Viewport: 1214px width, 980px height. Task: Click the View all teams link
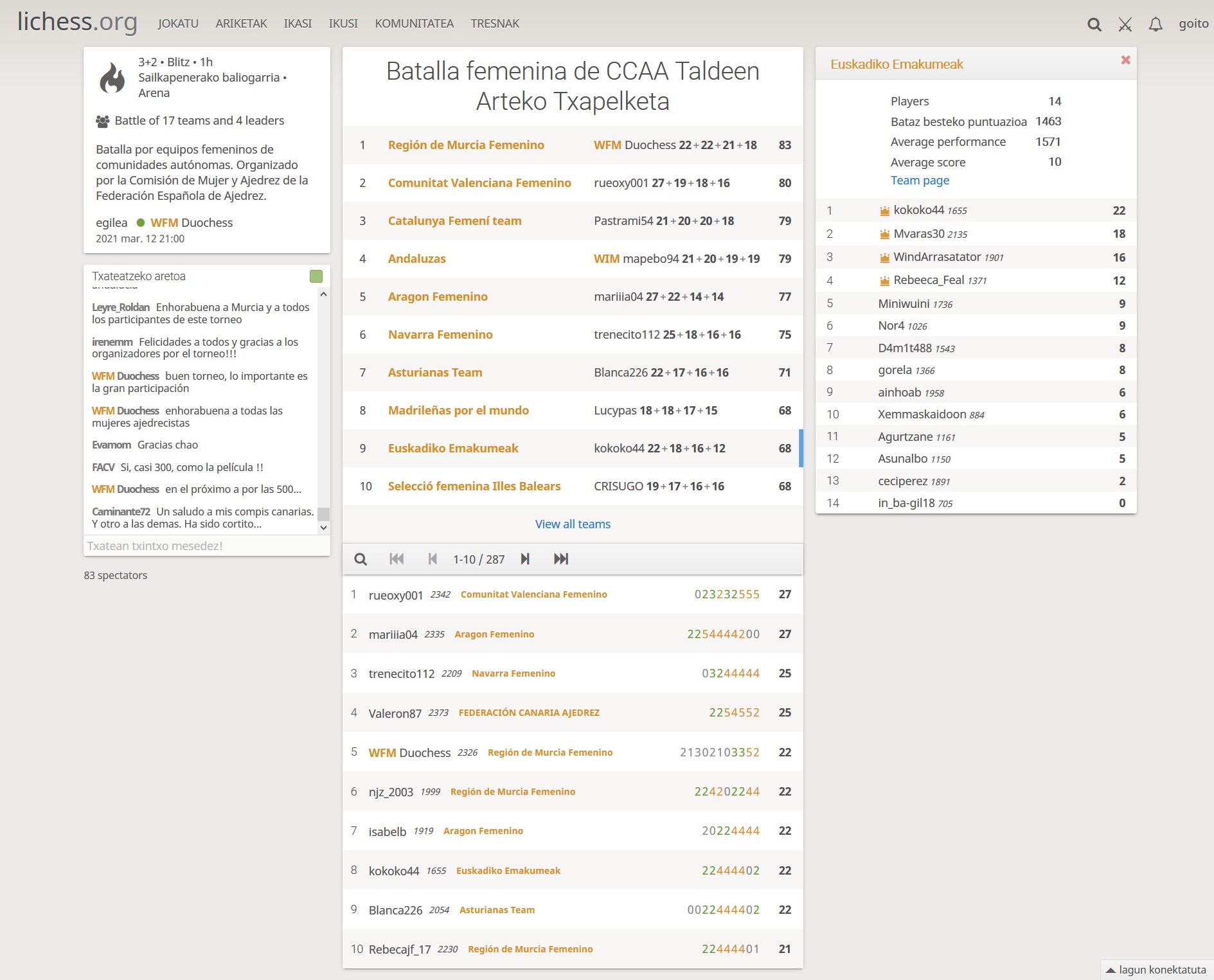coord(573,524)
